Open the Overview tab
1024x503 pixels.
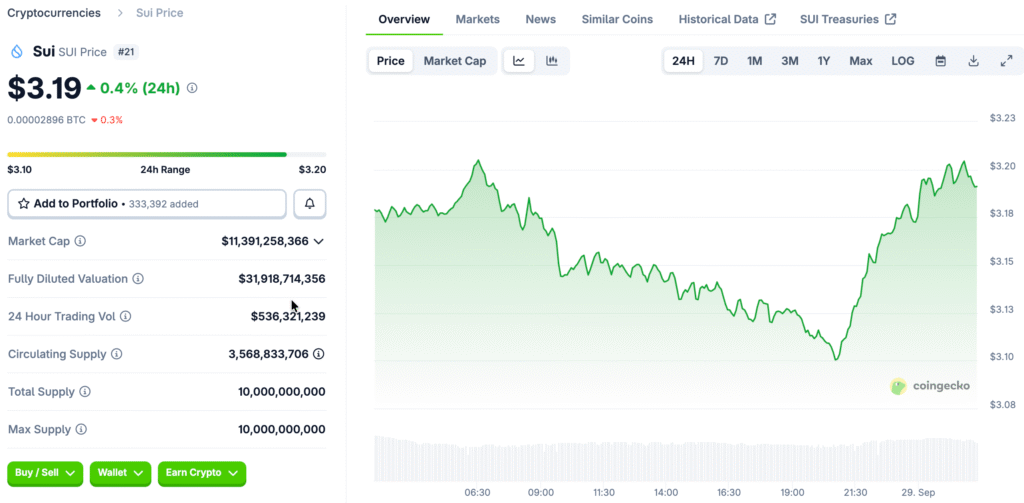tap(404, 19)
